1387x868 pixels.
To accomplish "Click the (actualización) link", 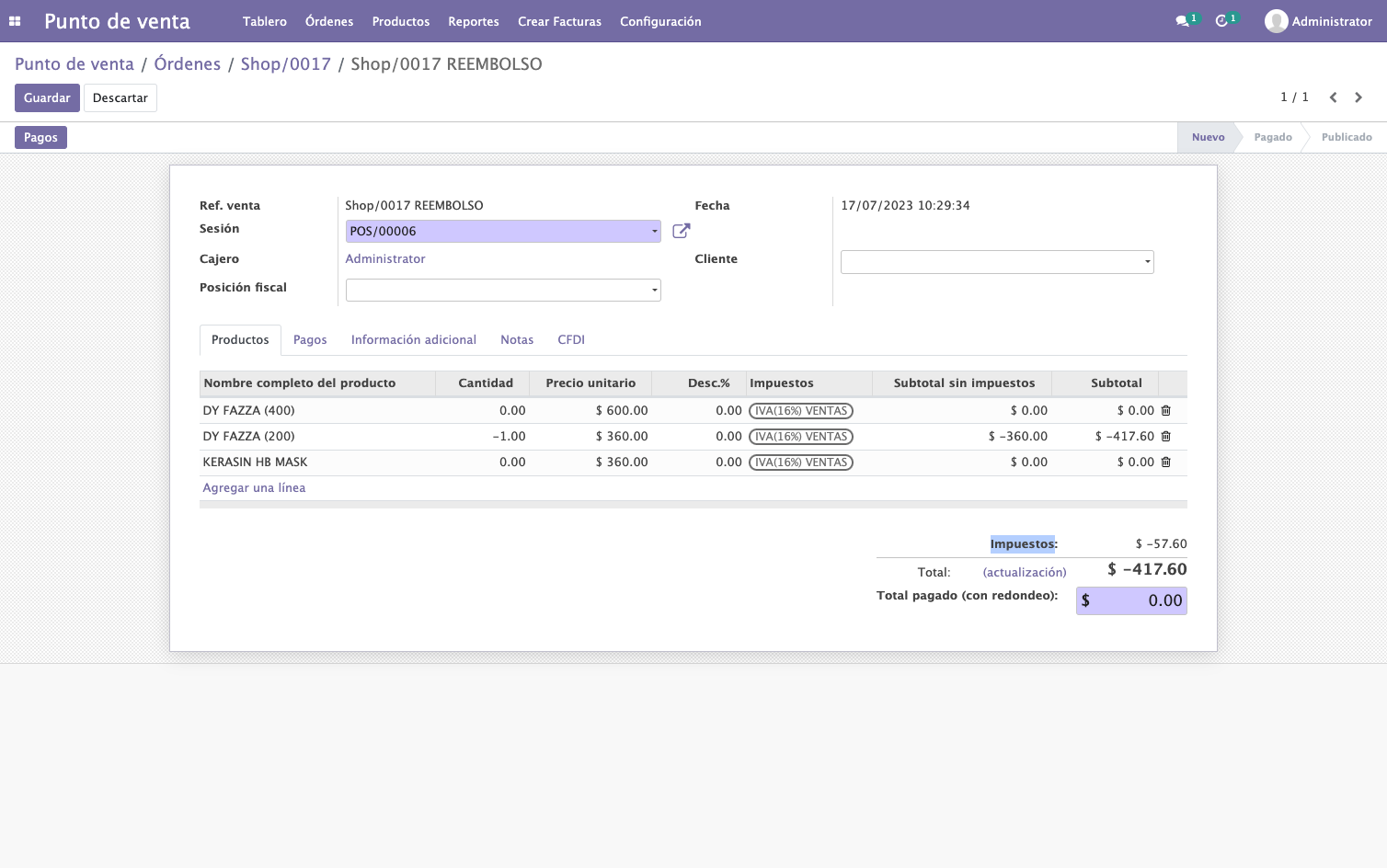I will pyautogui.click(x=1025, y=572).
